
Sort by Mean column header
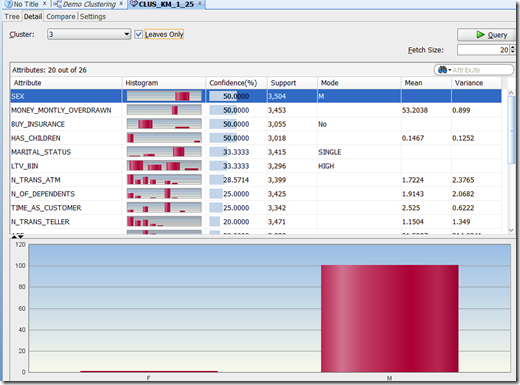click(426, 83)
